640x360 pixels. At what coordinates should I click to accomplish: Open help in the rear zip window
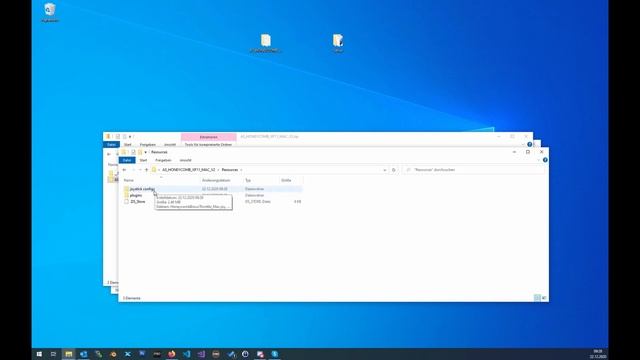[529, 144]
